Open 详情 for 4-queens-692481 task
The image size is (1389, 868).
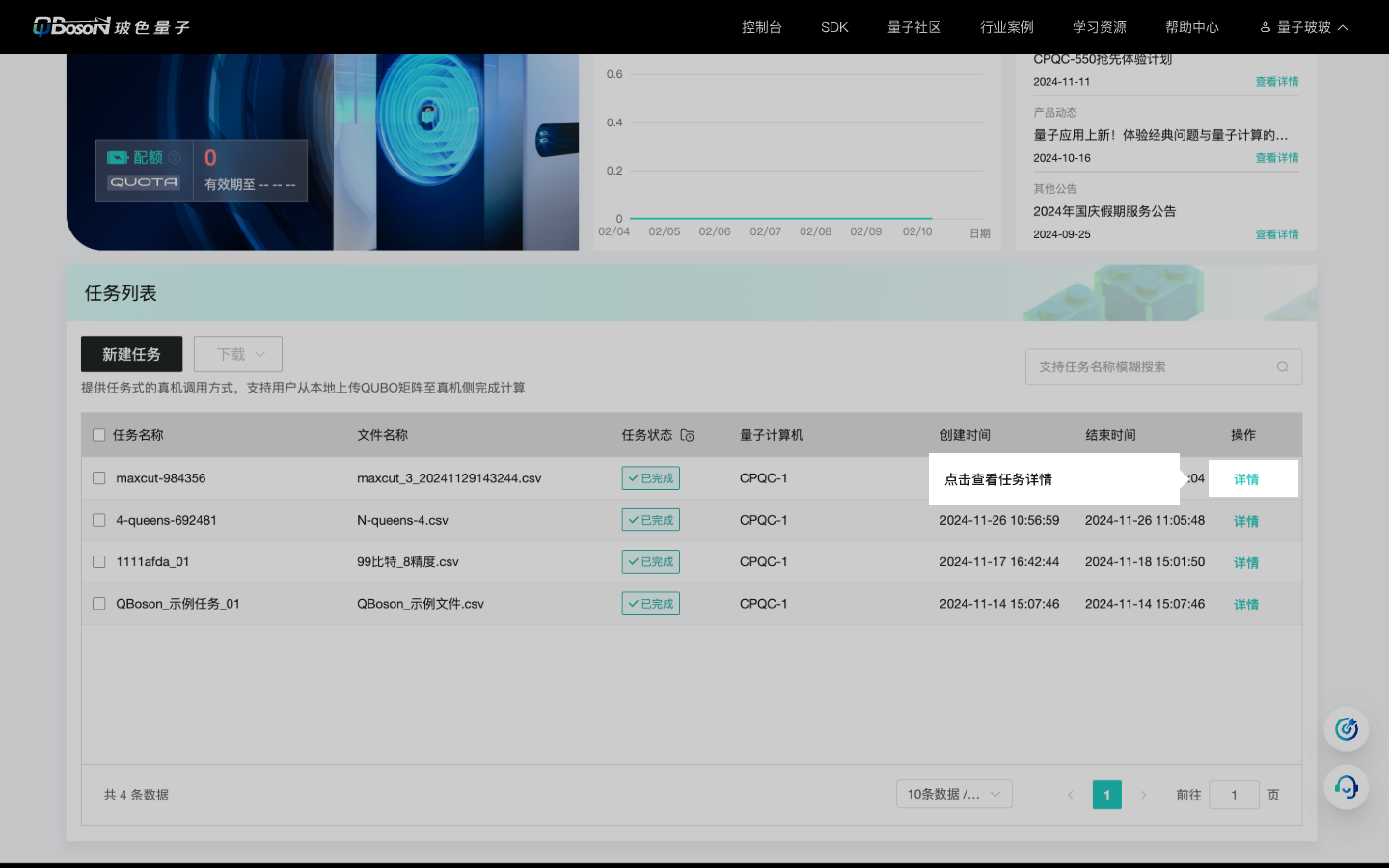(x=1246, y=521)
